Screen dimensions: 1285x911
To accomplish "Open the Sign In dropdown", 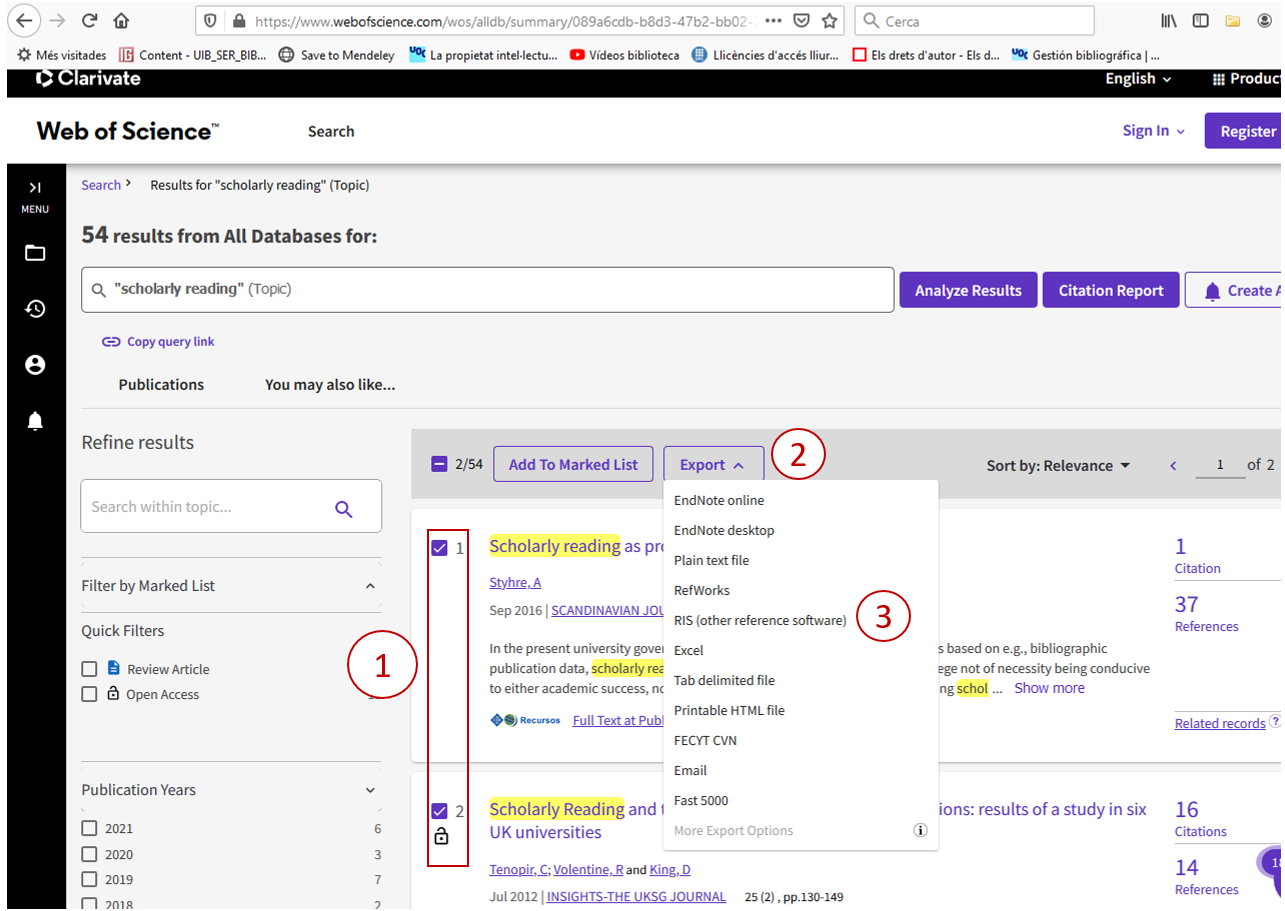I will tap(1153, 131).
